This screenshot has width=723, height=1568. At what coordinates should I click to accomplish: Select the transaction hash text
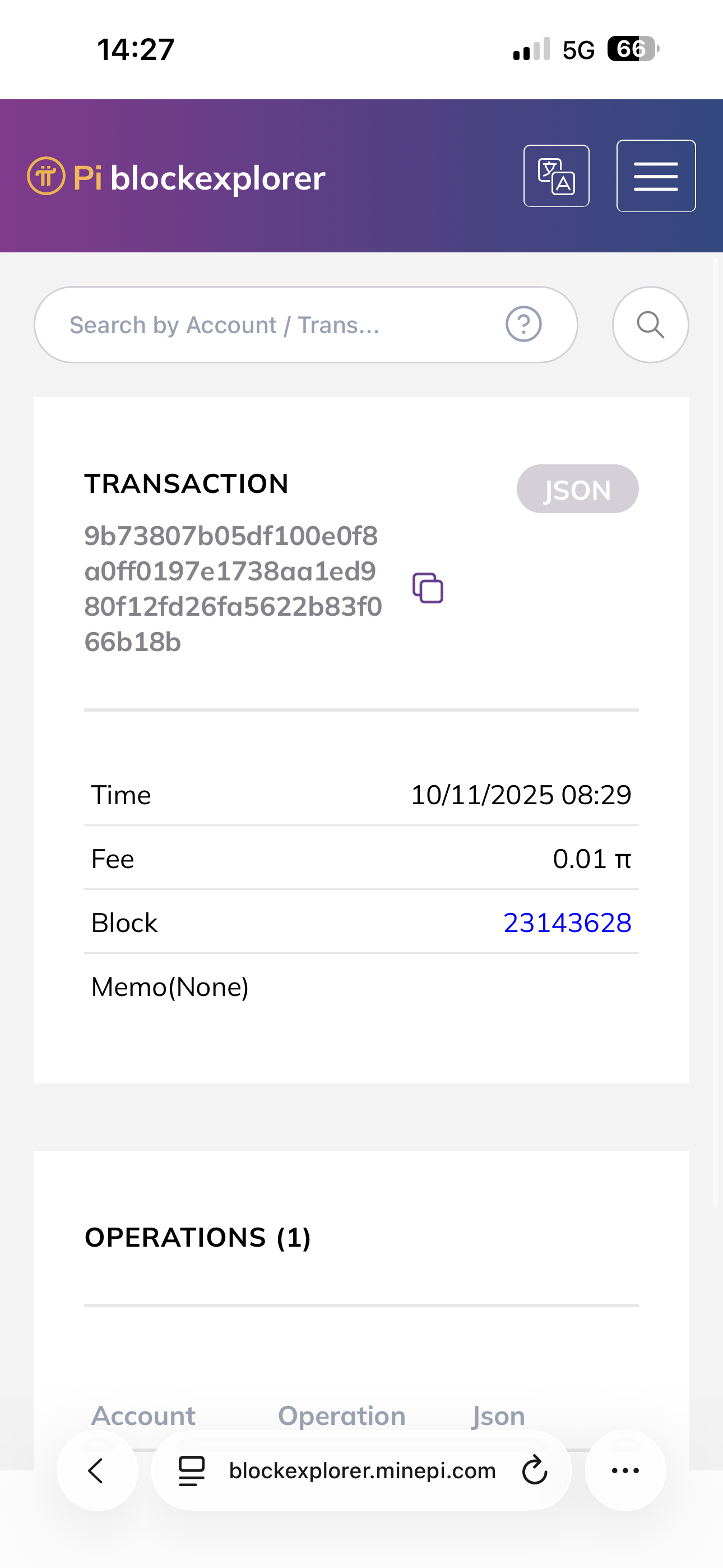tap(233, 589)
